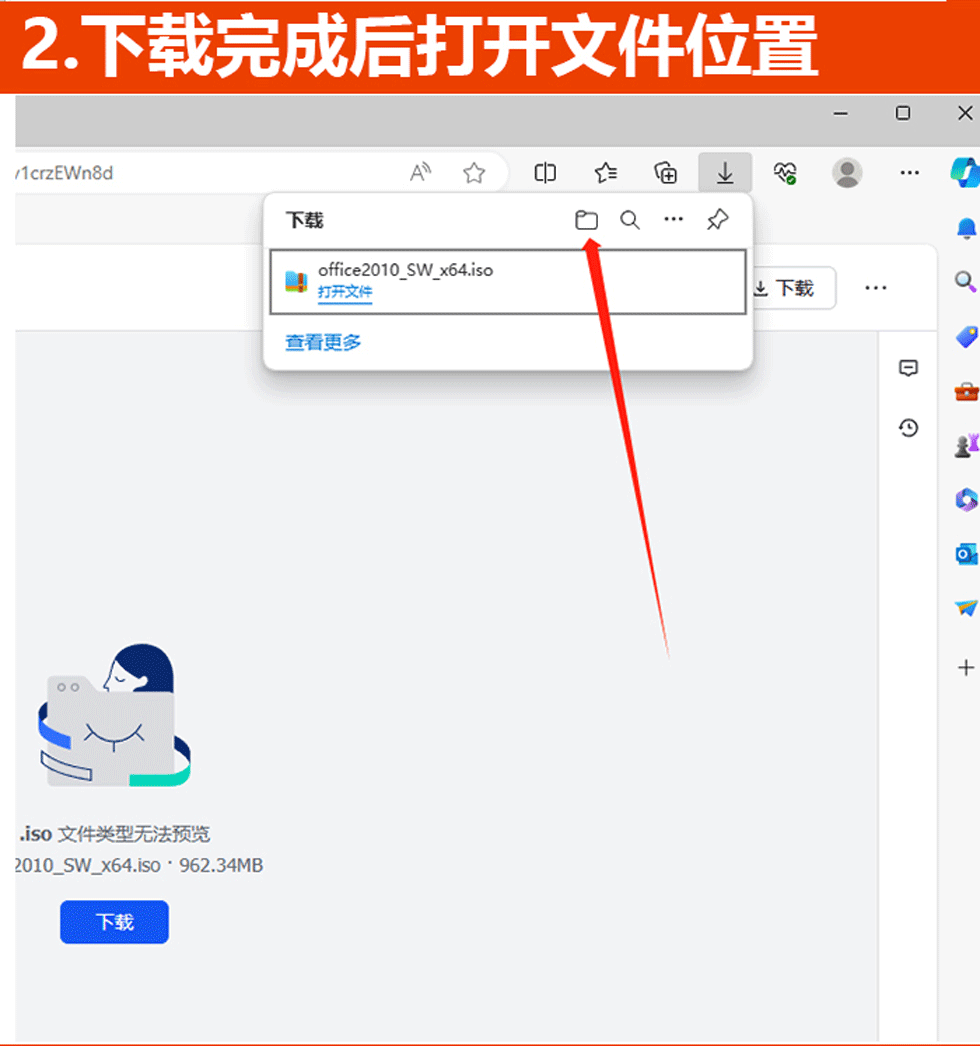This screenshot has width=980, height=1046.
Task: Open sidebar Search icon
Action: point(966,282)
